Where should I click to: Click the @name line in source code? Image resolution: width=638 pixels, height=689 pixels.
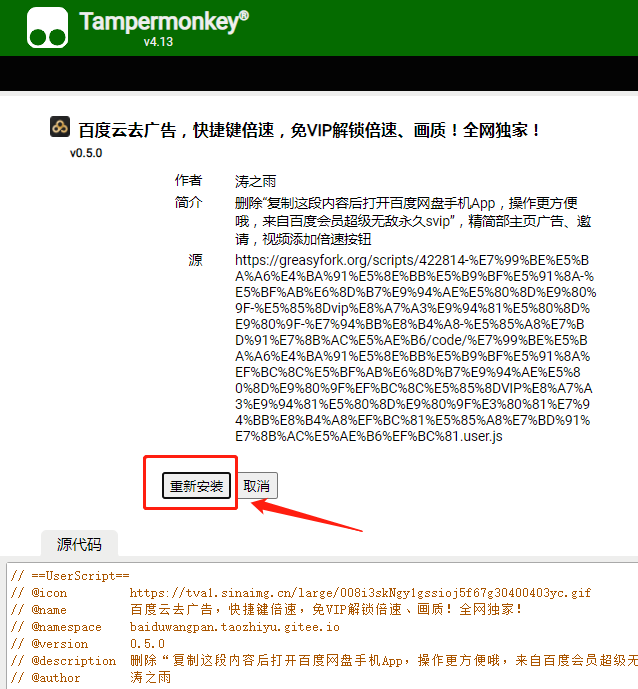[266, 609]
